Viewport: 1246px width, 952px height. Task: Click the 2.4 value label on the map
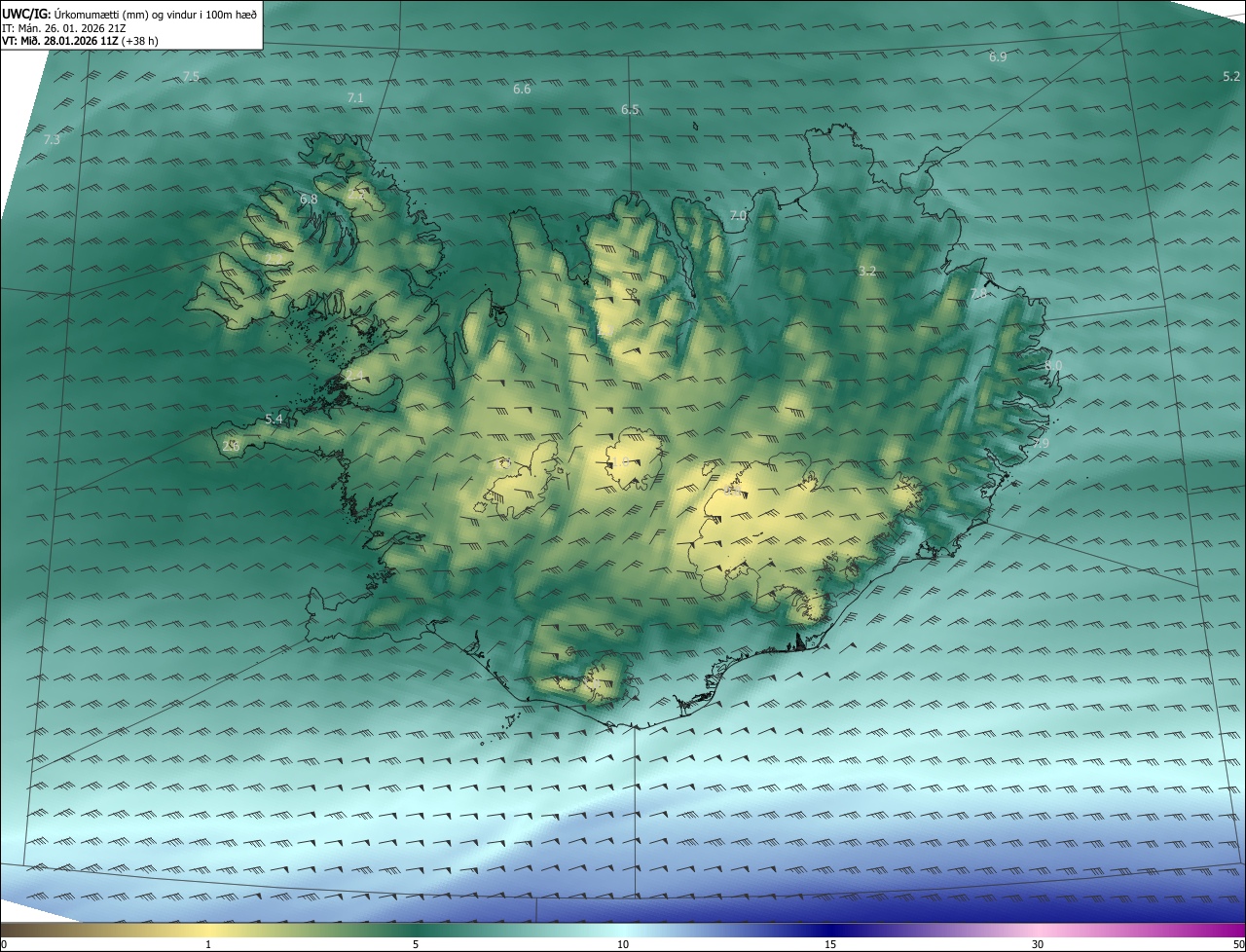click(x=354, y=375)
